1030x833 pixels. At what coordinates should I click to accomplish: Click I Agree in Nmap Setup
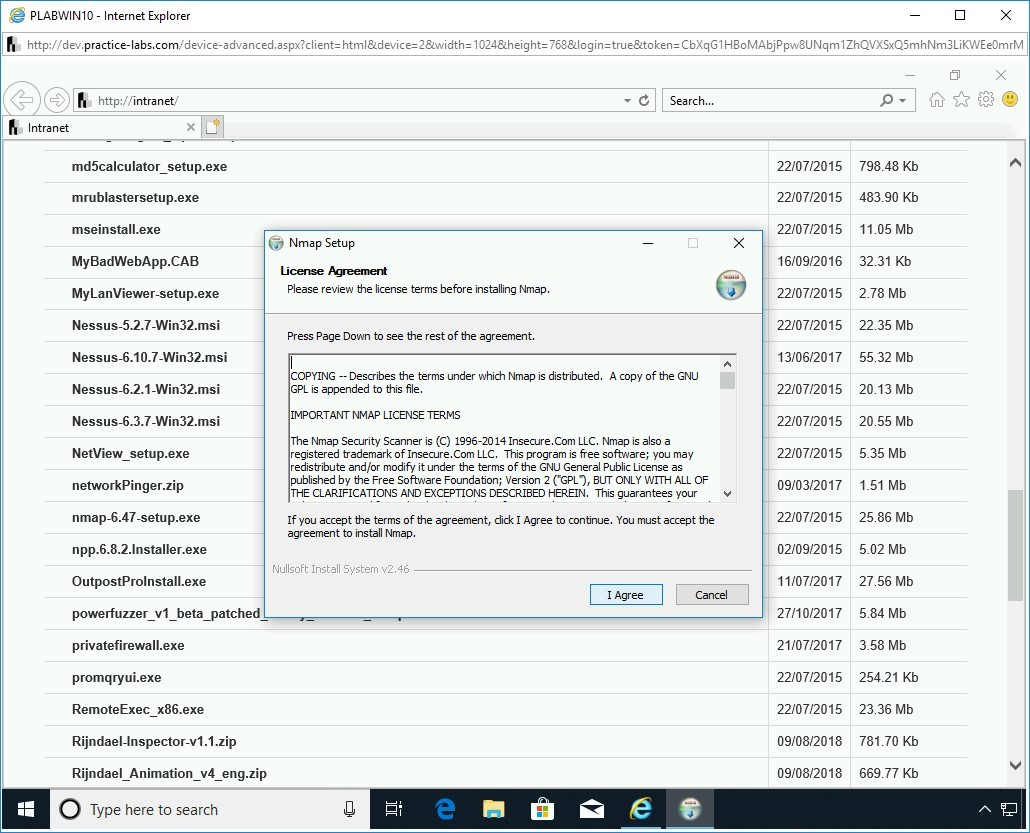pos(626,595)
